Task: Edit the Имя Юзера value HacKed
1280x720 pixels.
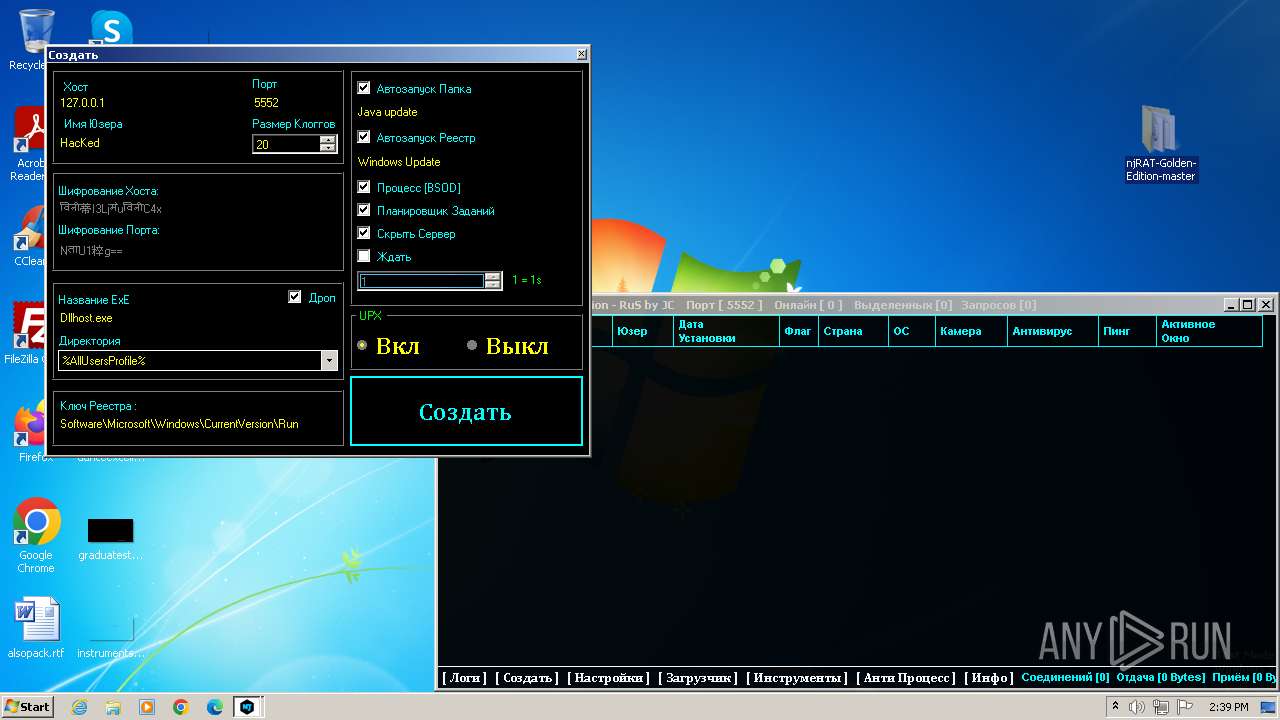Action: (80, 143)
